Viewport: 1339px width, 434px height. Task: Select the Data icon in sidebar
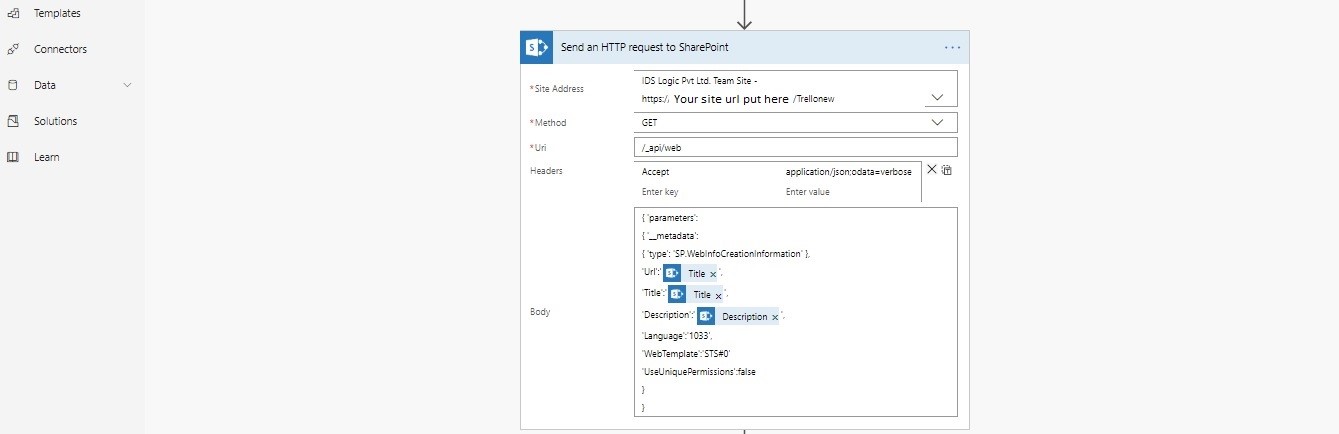(13, 85)
